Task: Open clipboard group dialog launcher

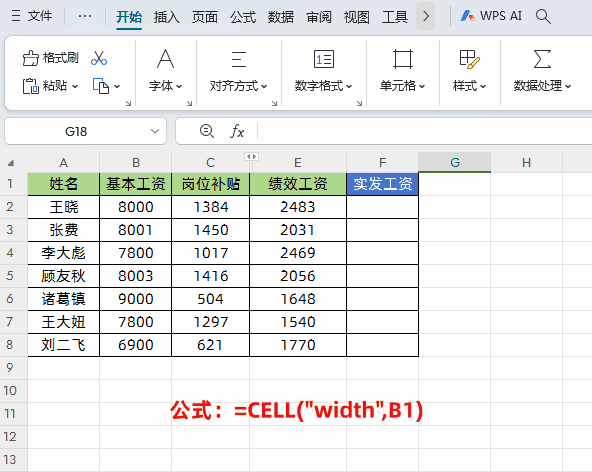Action: pos(128,103)
